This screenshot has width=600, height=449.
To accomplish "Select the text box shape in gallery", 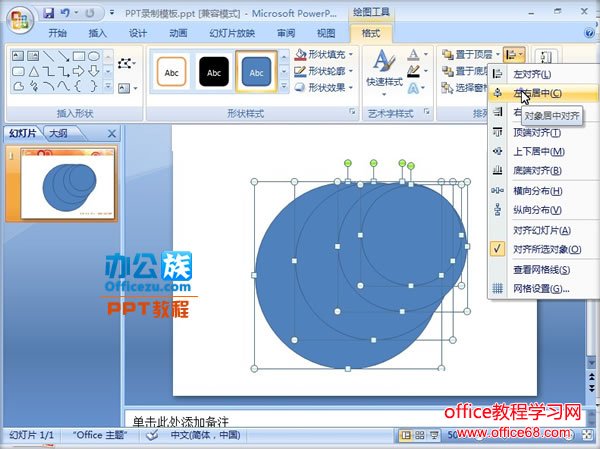I will pos(18,56).
